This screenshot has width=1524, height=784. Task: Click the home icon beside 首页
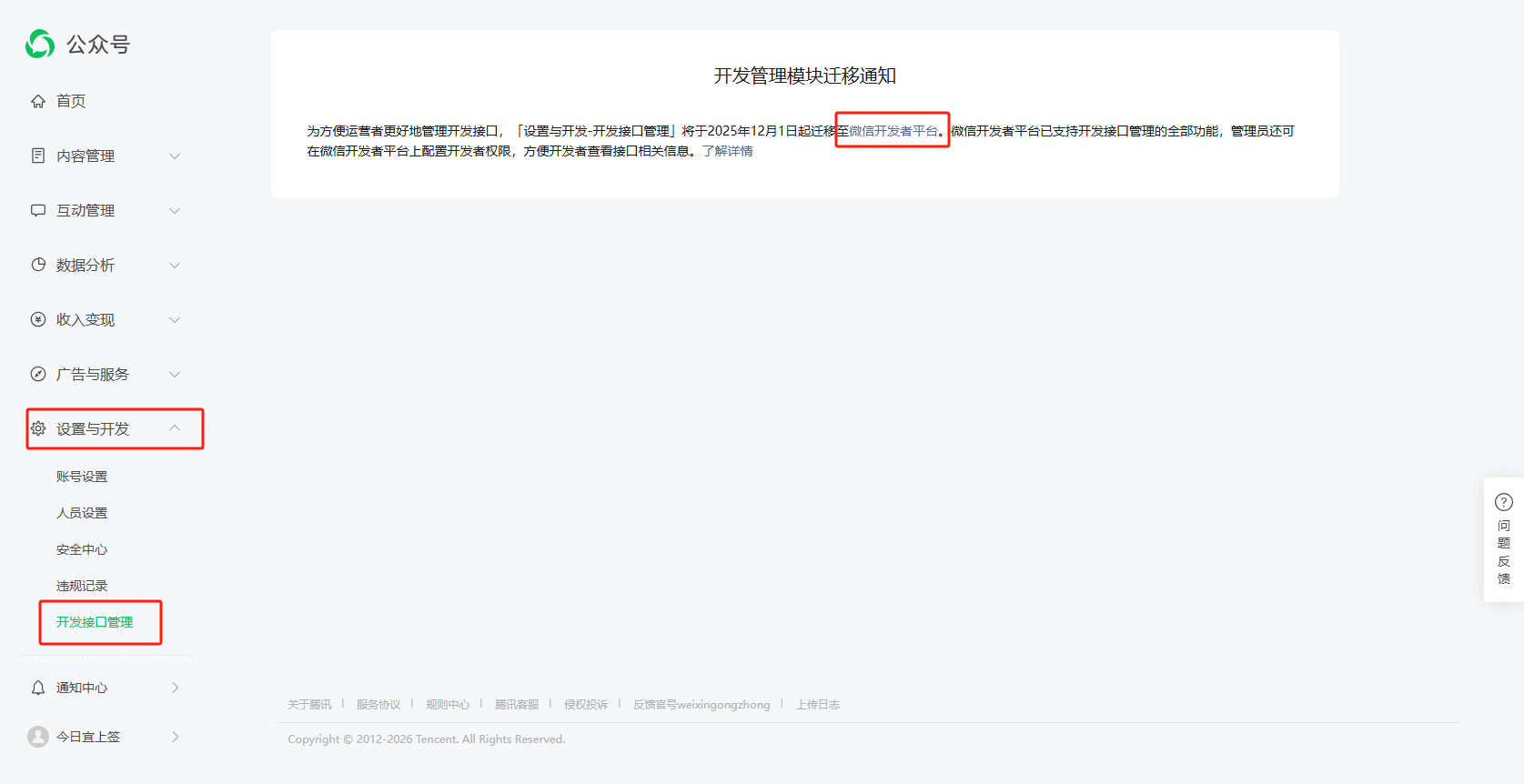(38, 101)
